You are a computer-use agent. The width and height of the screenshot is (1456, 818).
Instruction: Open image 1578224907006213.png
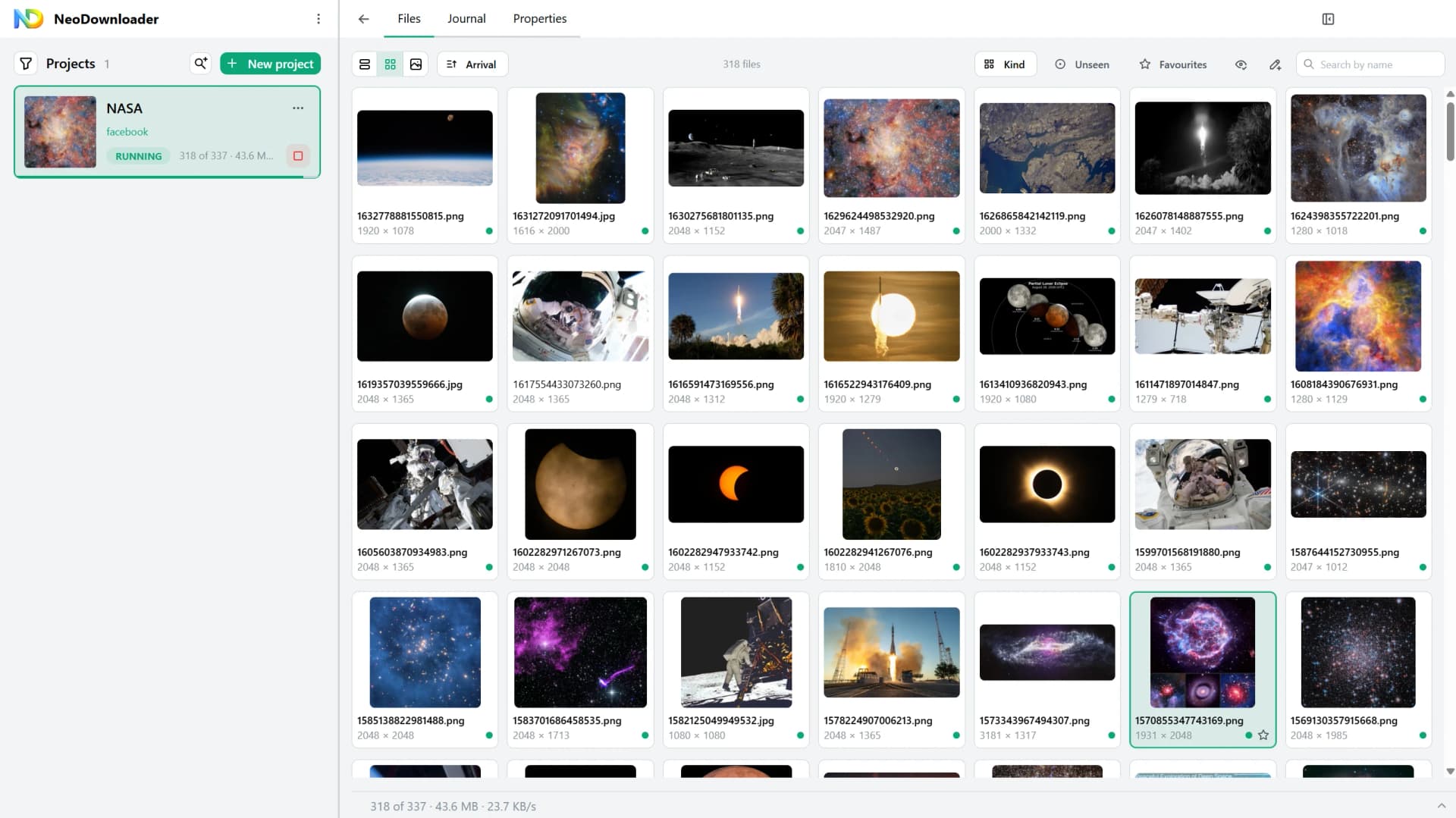(891, 653)
